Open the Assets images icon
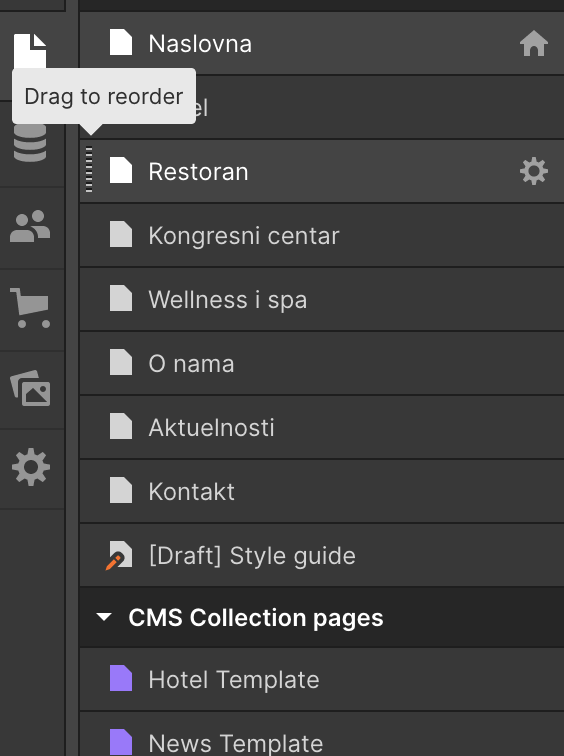 [x=30, y=388]
